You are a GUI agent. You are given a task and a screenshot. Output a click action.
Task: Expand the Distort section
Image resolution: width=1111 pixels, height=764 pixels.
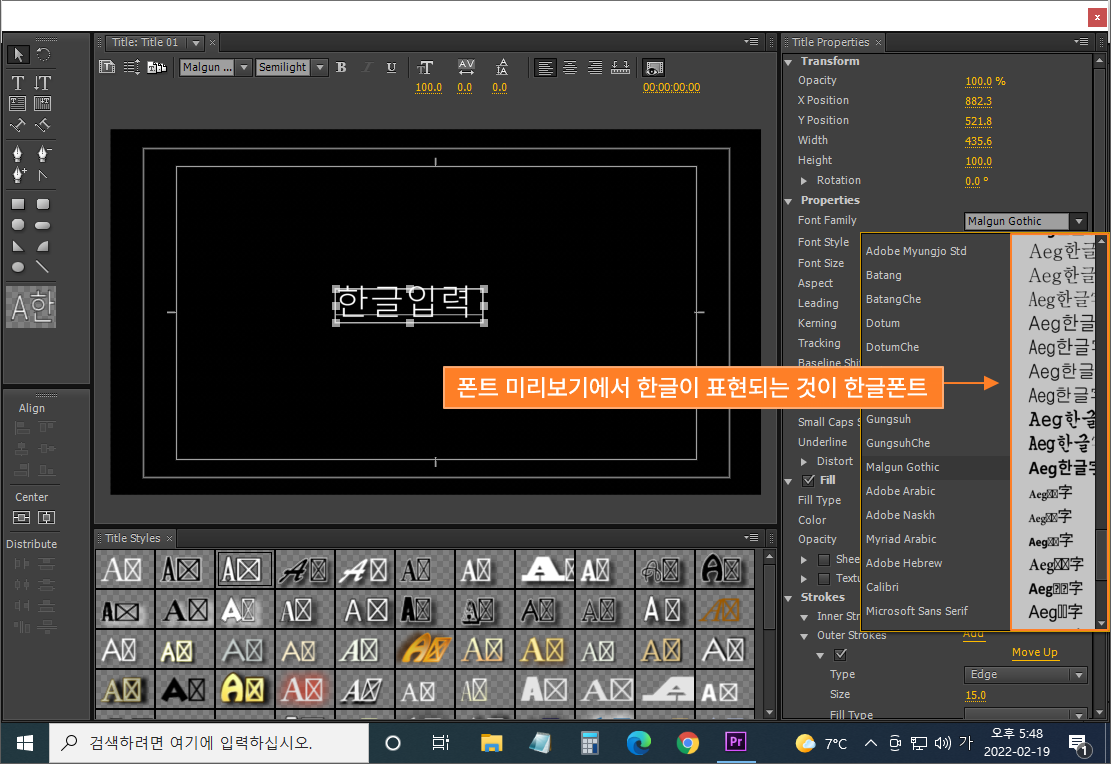[x=803, y=461]
